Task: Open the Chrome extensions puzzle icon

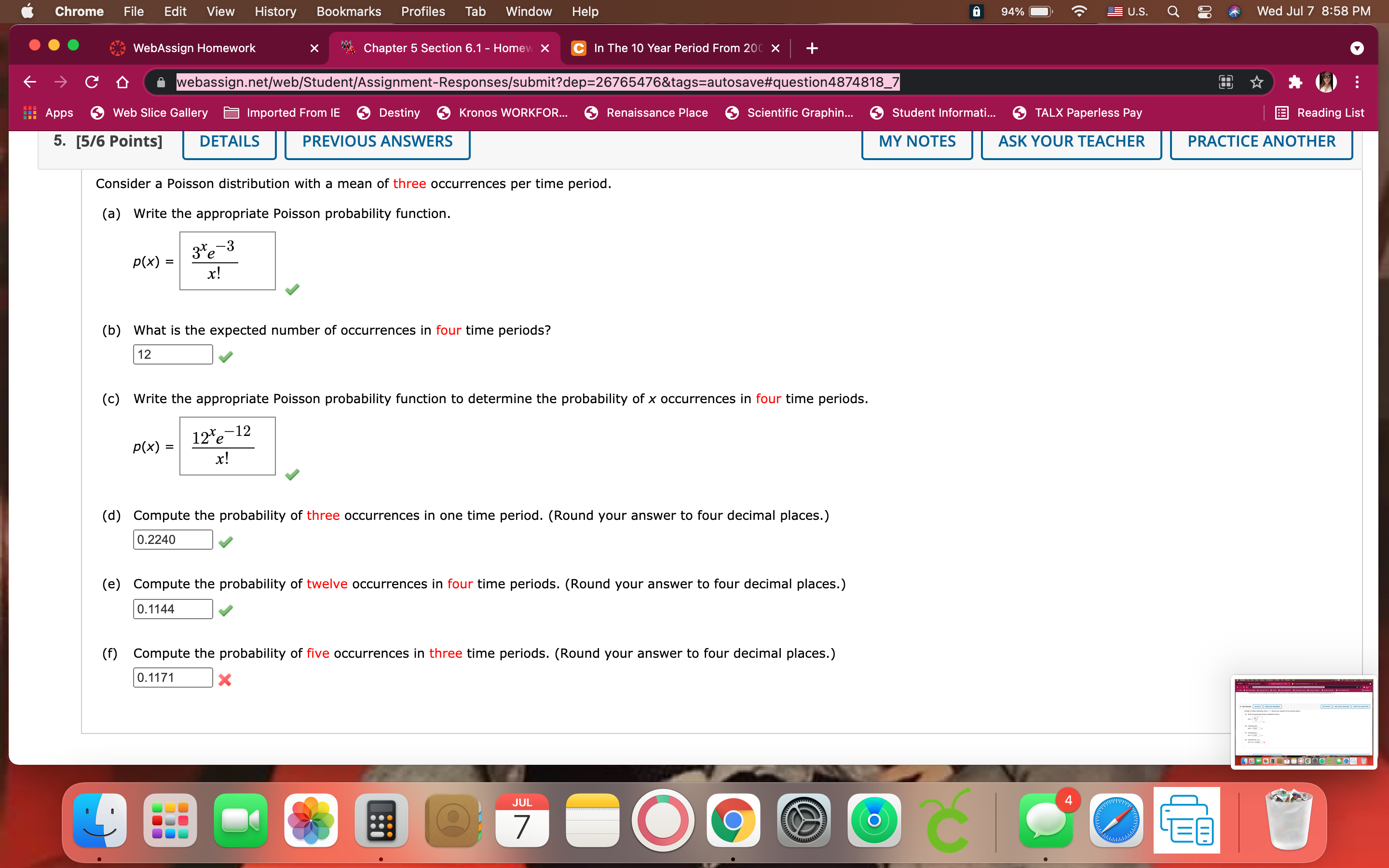Action: [x=1295, y=82]
